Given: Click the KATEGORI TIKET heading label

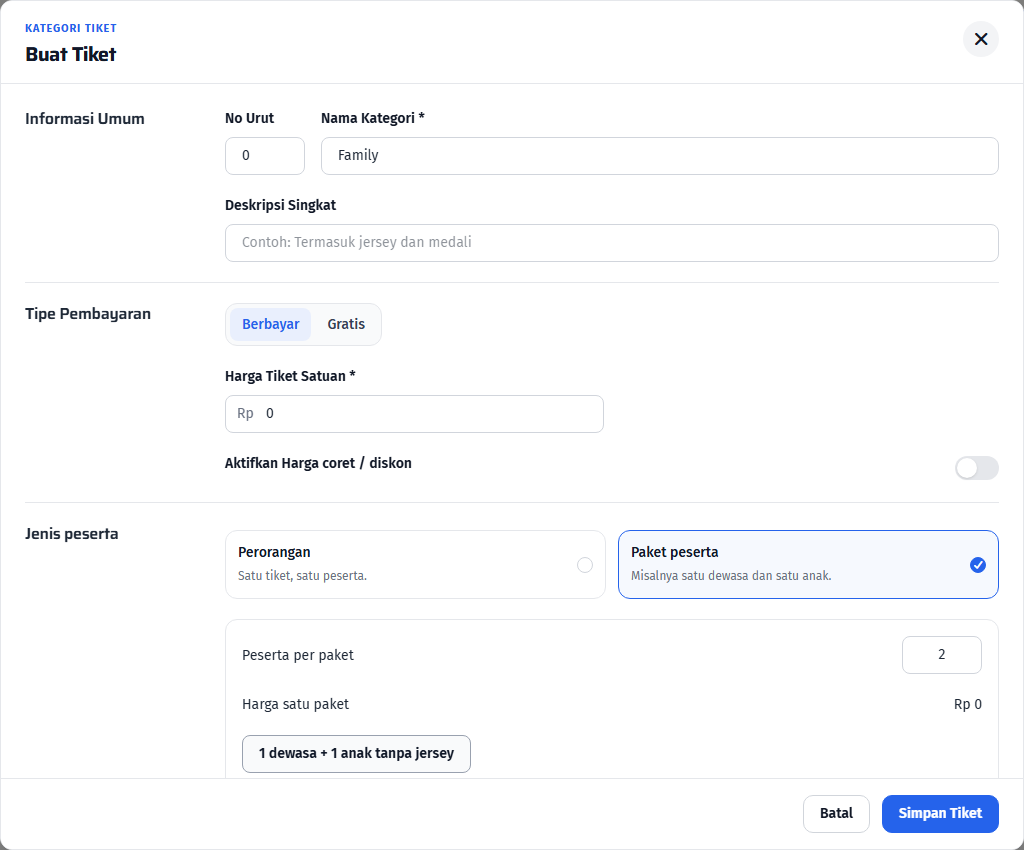Looking at the screenshot, I should pos(71,28).
